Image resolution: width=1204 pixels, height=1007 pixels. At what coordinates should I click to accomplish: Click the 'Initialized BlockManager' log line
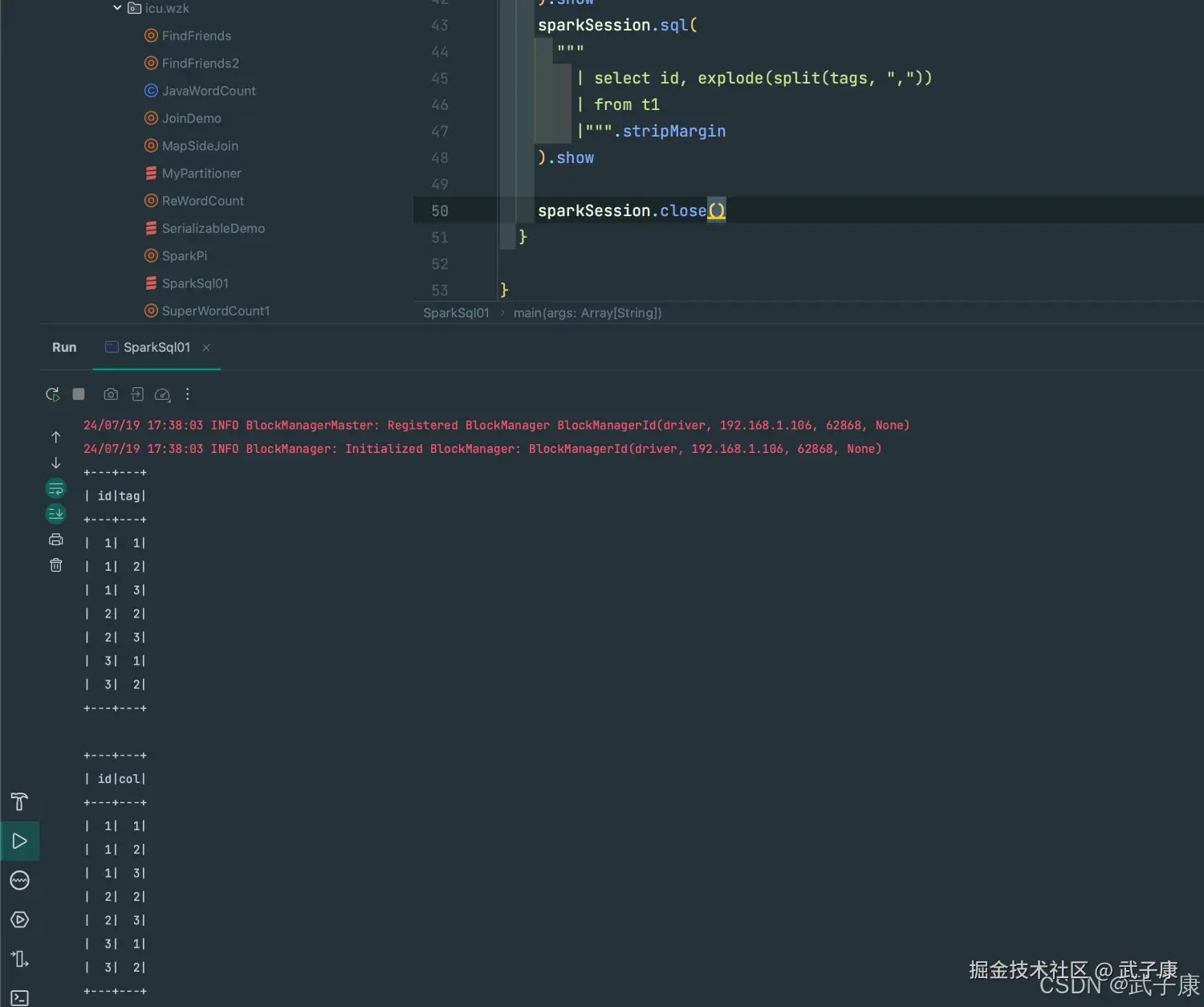click(482, 449)
